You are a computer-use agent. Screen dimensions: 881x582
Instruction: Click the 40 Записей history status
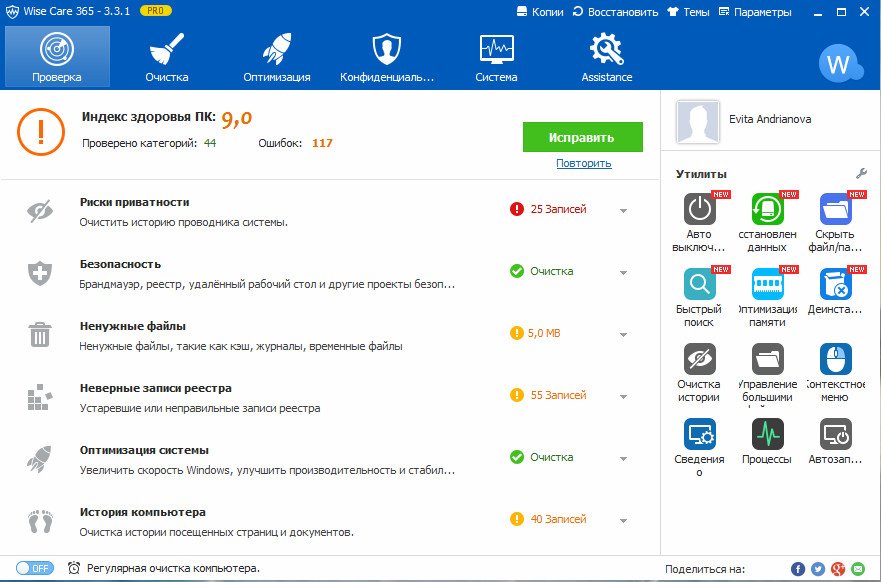pos(548,519)
